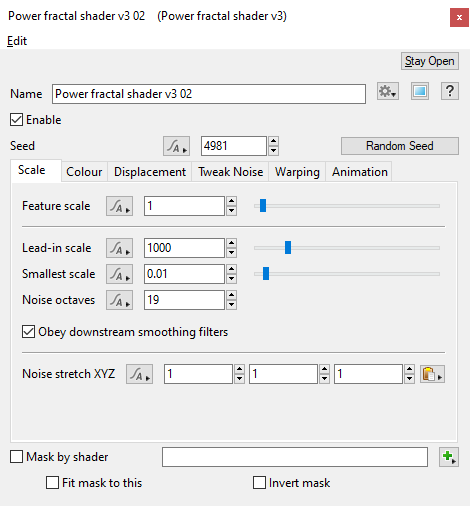This screenshot has height=506, width=470.
Task: Expand Noise stretch XYZ animation menu button
Action: click(139, 374)
